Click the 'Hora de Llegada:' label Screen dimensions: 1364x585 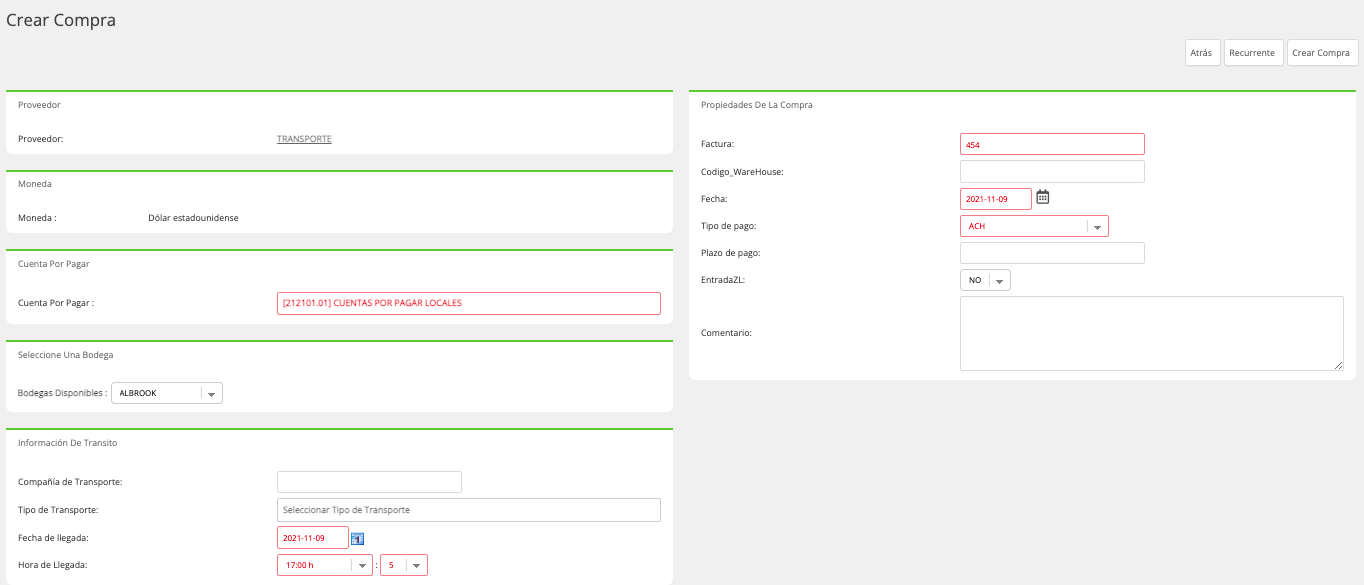(53, 565)
